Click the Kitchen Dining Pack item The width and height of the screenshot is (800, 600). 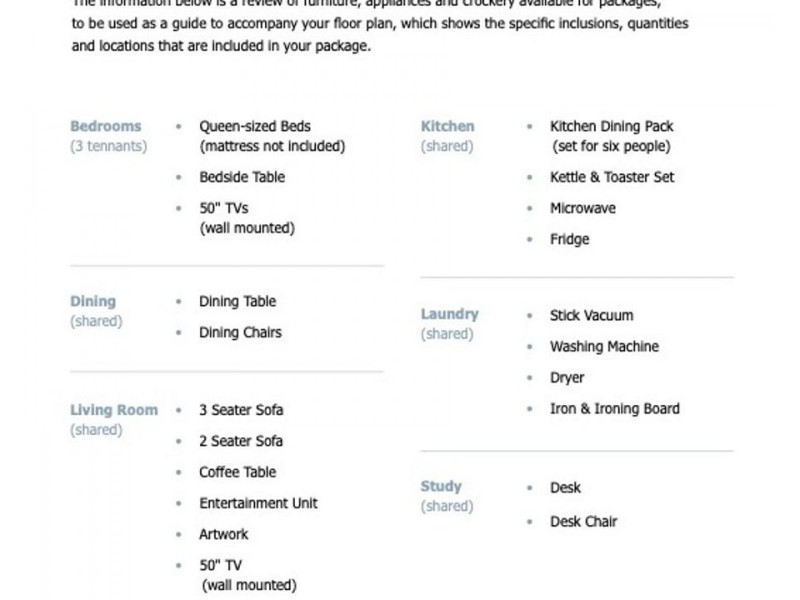pyautogui.click(x=611, y=126)
